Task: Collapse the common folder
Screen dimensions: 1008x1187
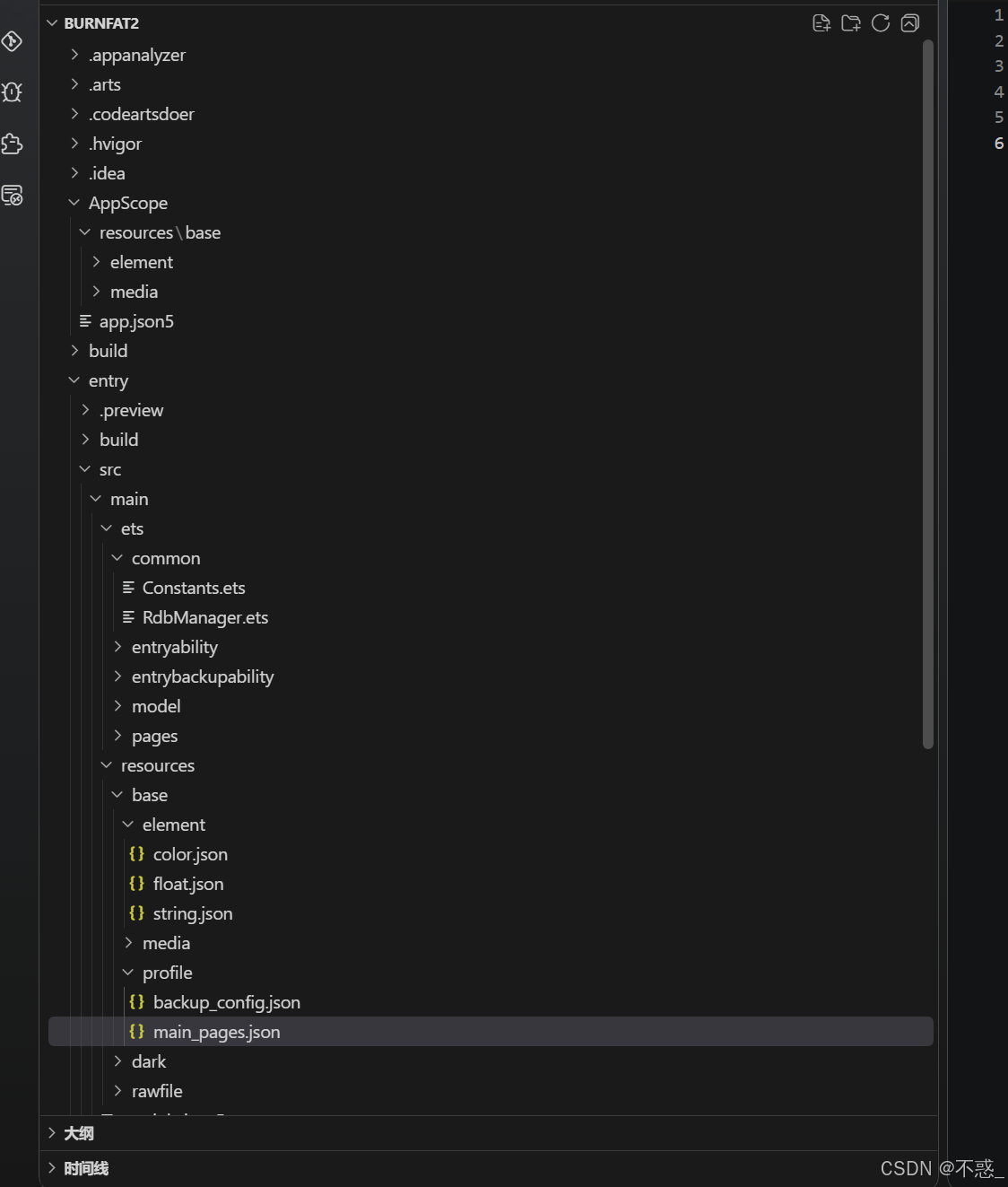Action: point(117,558)
